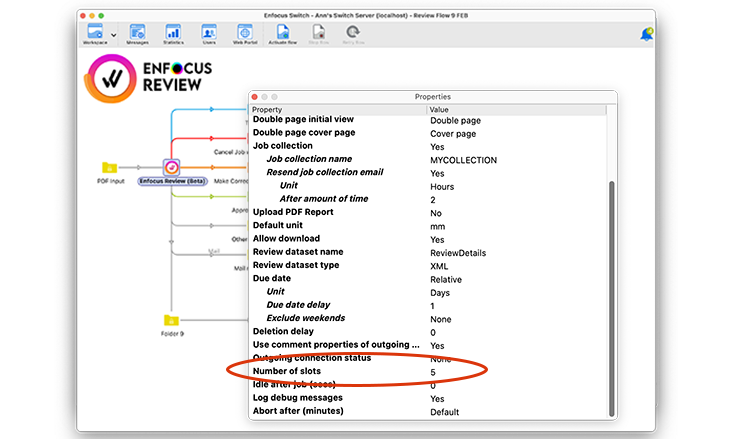
Task: Change the Relative due date value
Action: [446, 280]
